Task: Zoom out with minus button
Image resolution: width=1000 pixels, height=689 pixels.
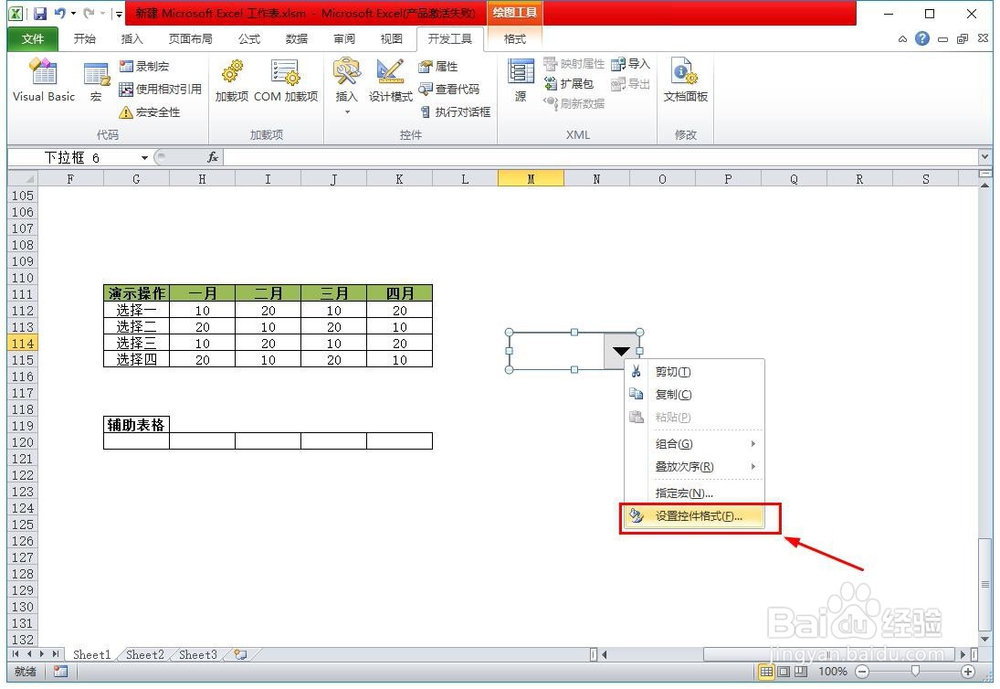Action: pos(862,671)
